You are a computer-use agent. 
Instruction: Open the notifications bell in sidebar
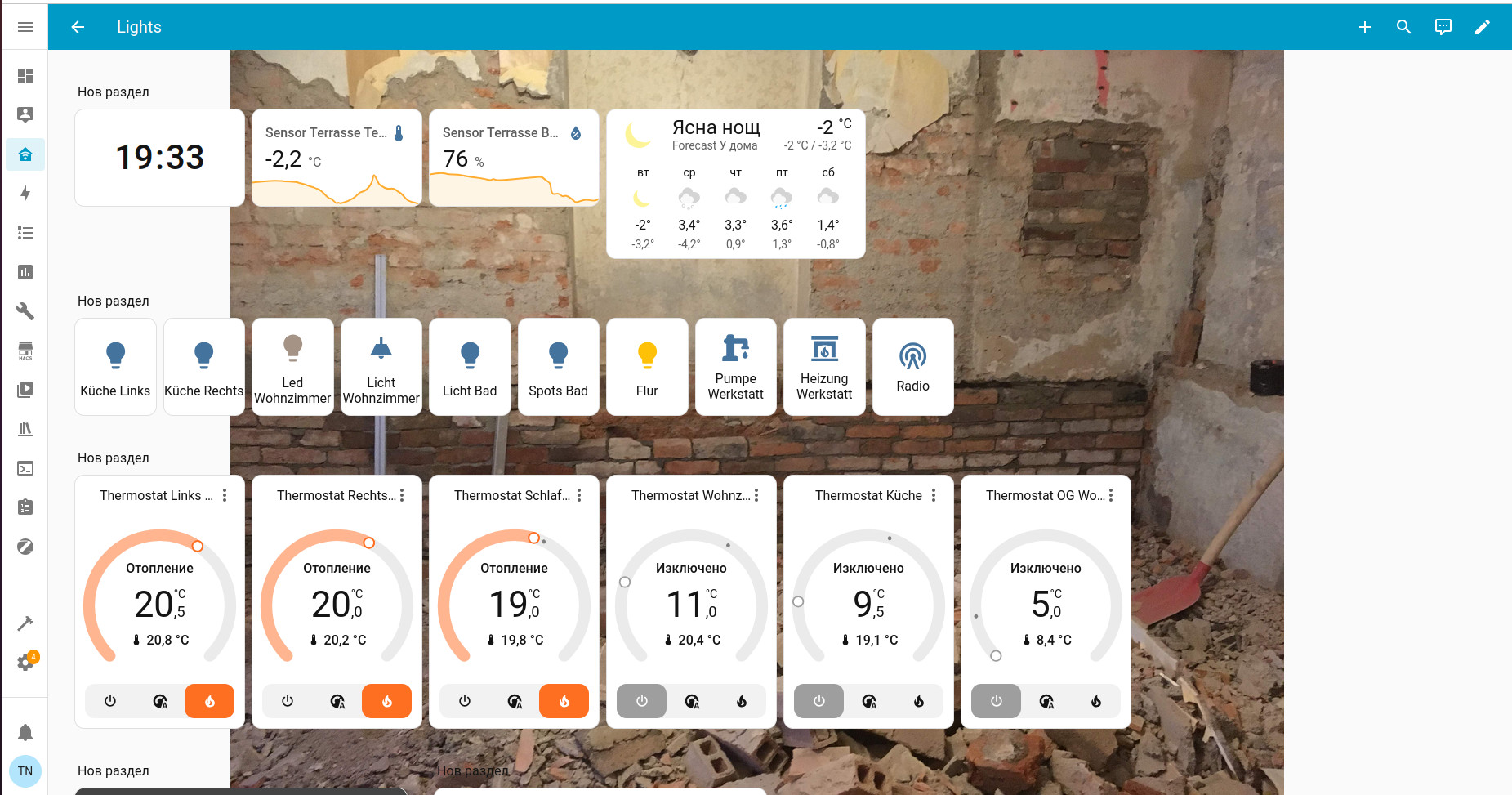click(x=25, y=732)
